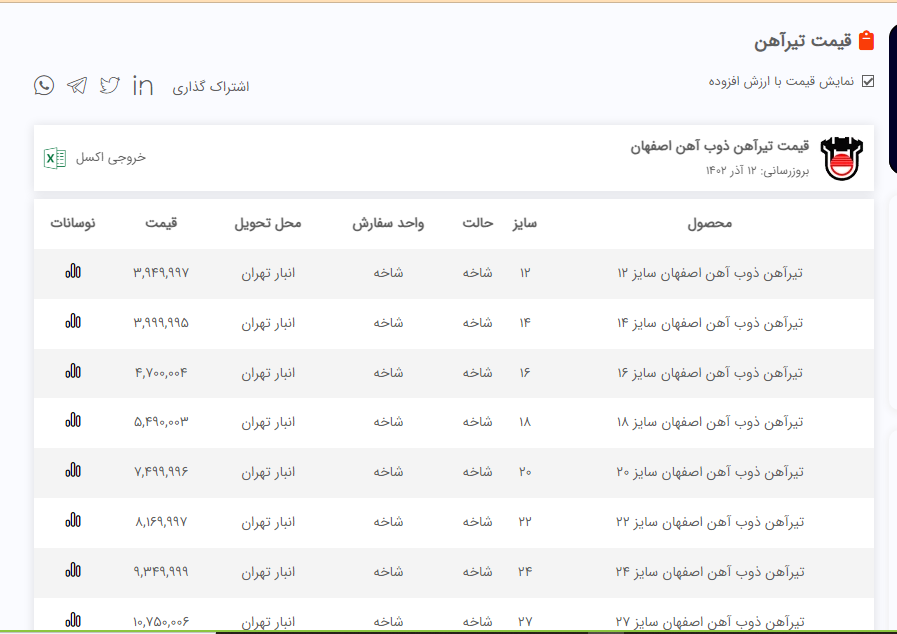The image size is (897, 634).
Task: Open price chart for size 12 beam
Action: coord(73,271)
